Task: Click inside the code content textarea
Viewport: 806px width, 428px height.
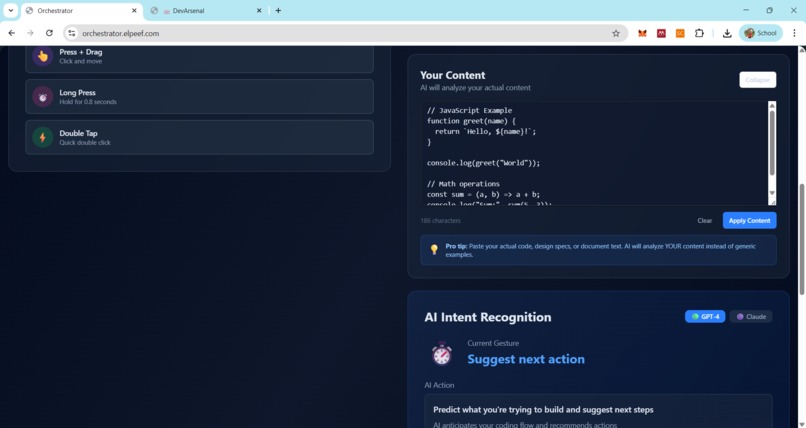Action: click(594, 153)
